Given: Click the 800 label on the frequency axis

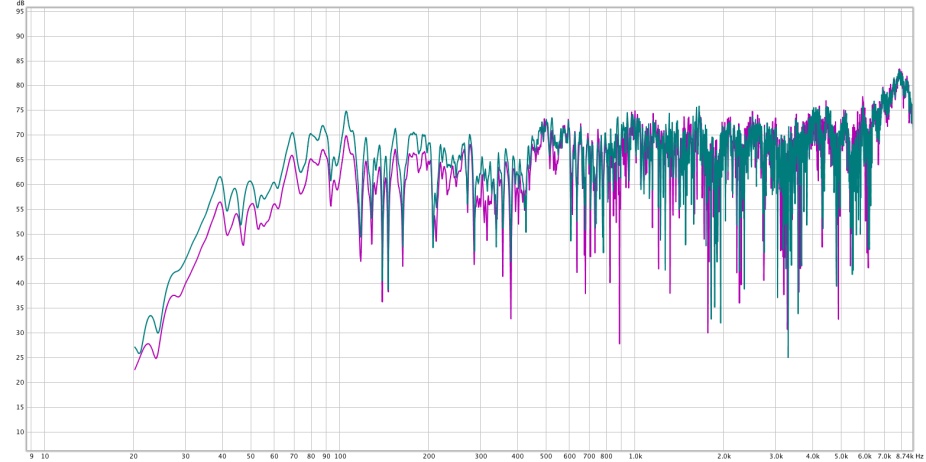Looking at the screenshot, I should (607, 456).
